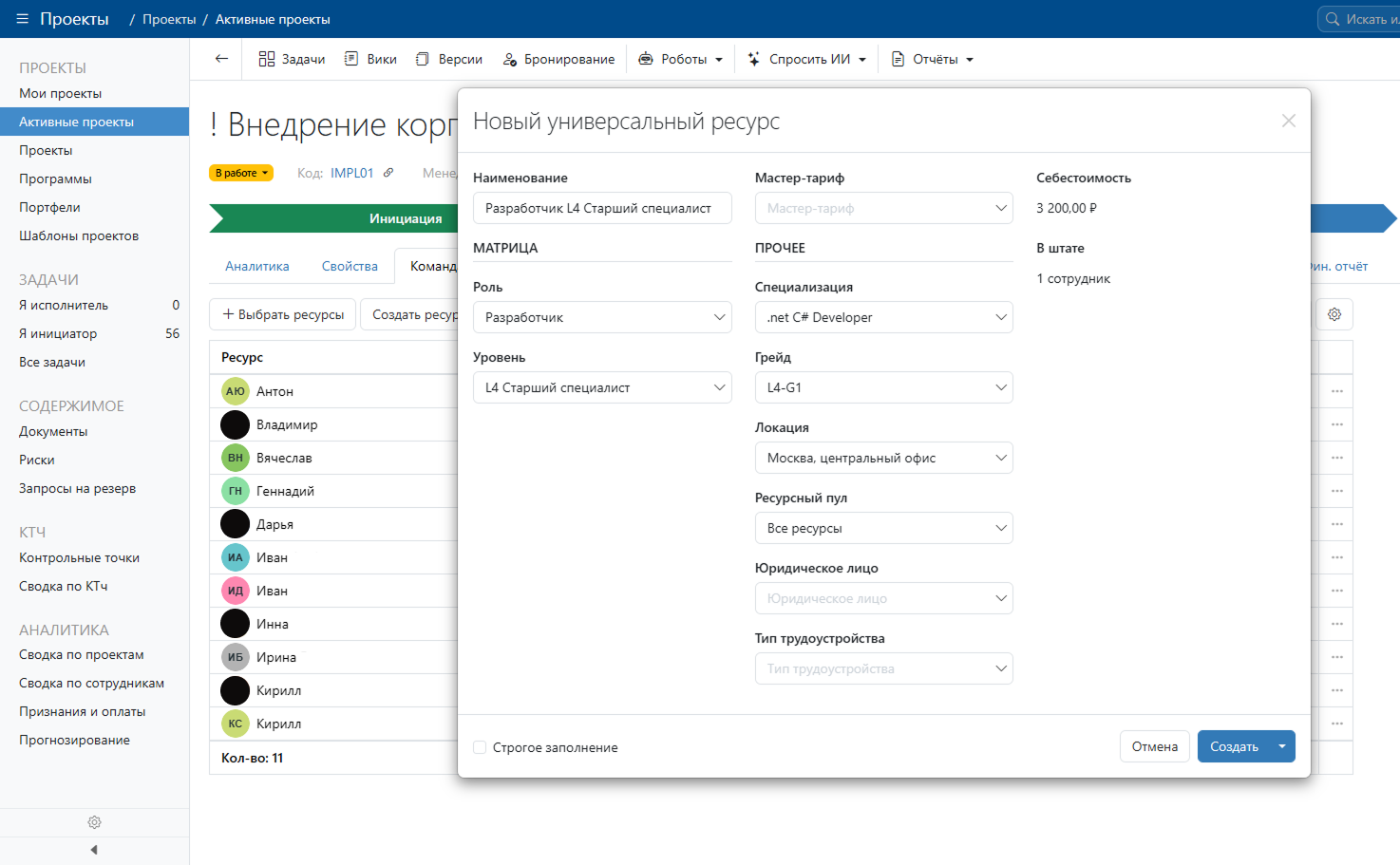Screen dimensions: 1400x865
Task: Open more options for Геннадий row
Action: (1337, 491)
